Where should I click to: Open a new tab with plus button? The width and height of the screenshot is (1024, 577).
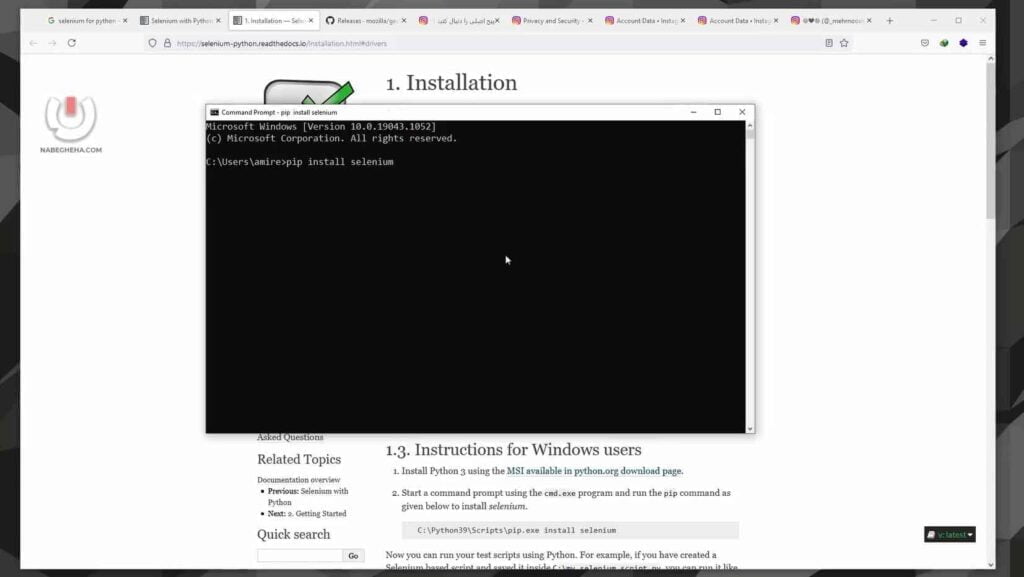tap(889, 21)
